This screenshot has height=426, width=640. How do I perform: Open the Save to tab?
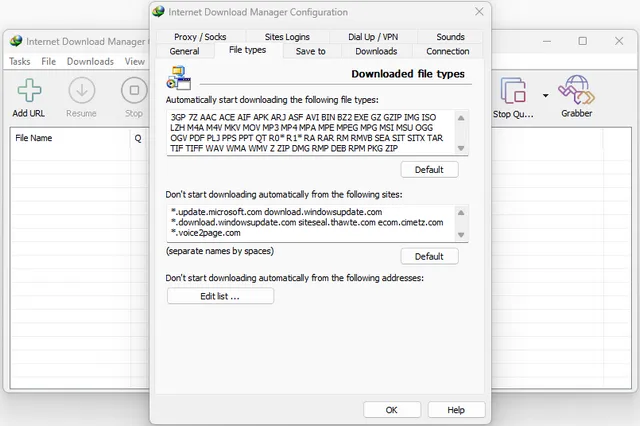310,51
